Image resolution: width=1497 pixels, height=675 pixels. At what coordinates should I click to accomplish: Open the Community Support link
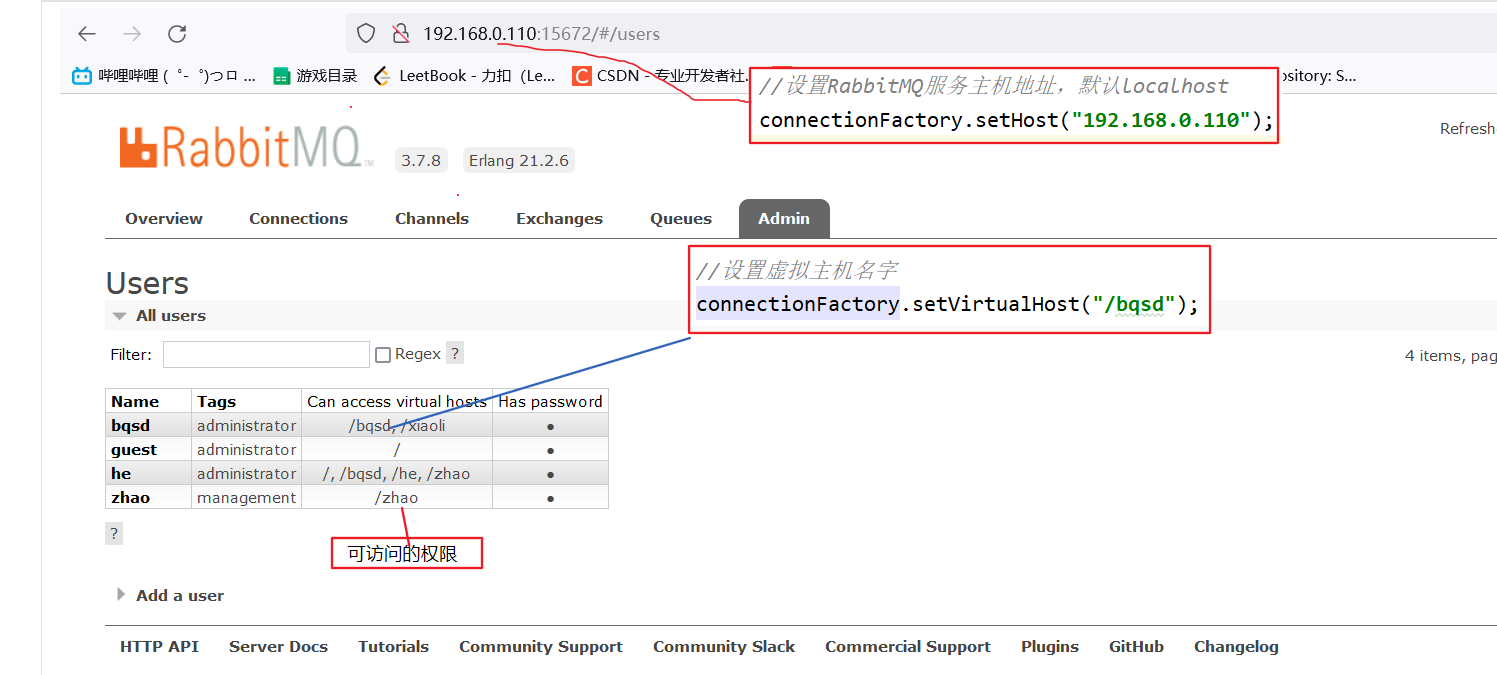click(x=541, y=647)
